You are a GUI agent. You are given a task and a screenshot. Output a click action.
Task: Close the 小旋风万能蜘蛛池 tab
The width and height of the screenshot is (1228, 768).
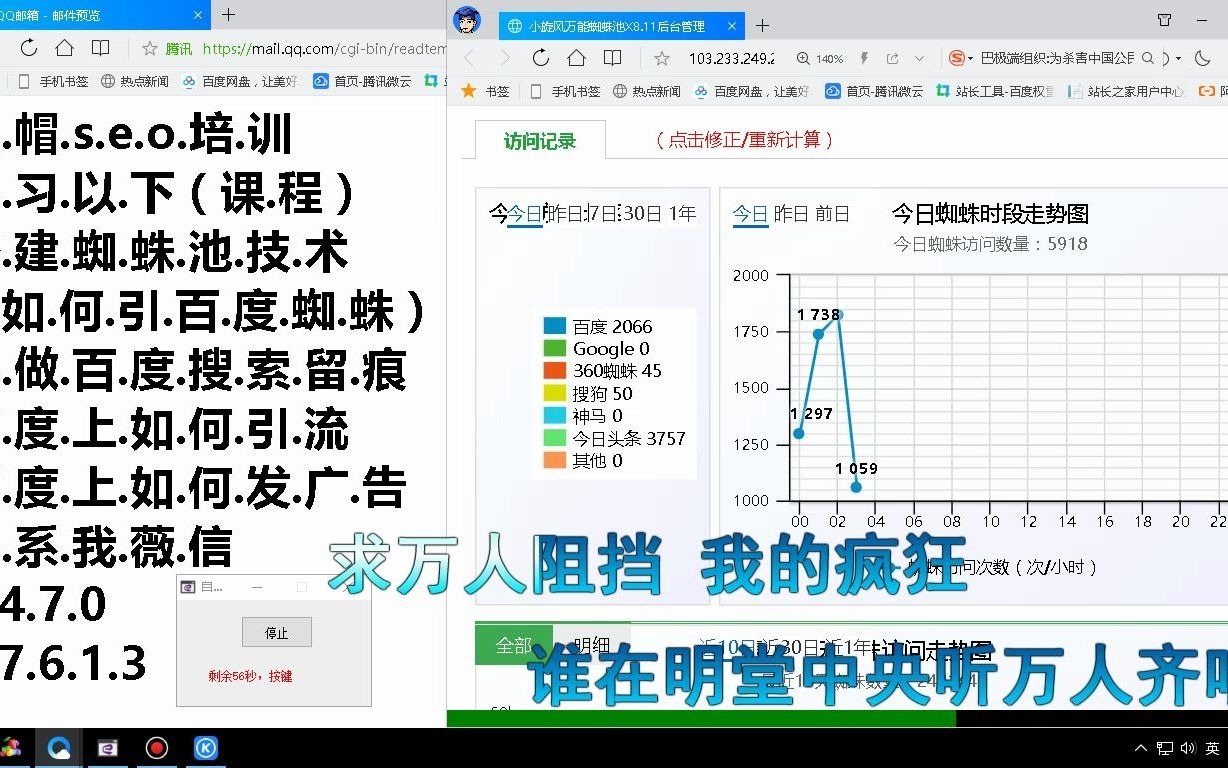pyautogui.click(x=732, y=26)
